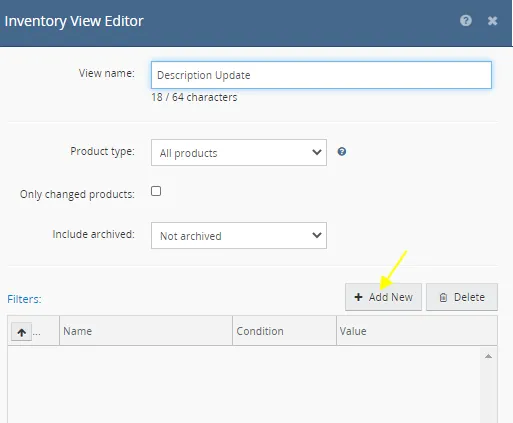The width and height of the screenshot is (513, 423).
Task: Select the Condition column header
Action: tap(284, 331)
